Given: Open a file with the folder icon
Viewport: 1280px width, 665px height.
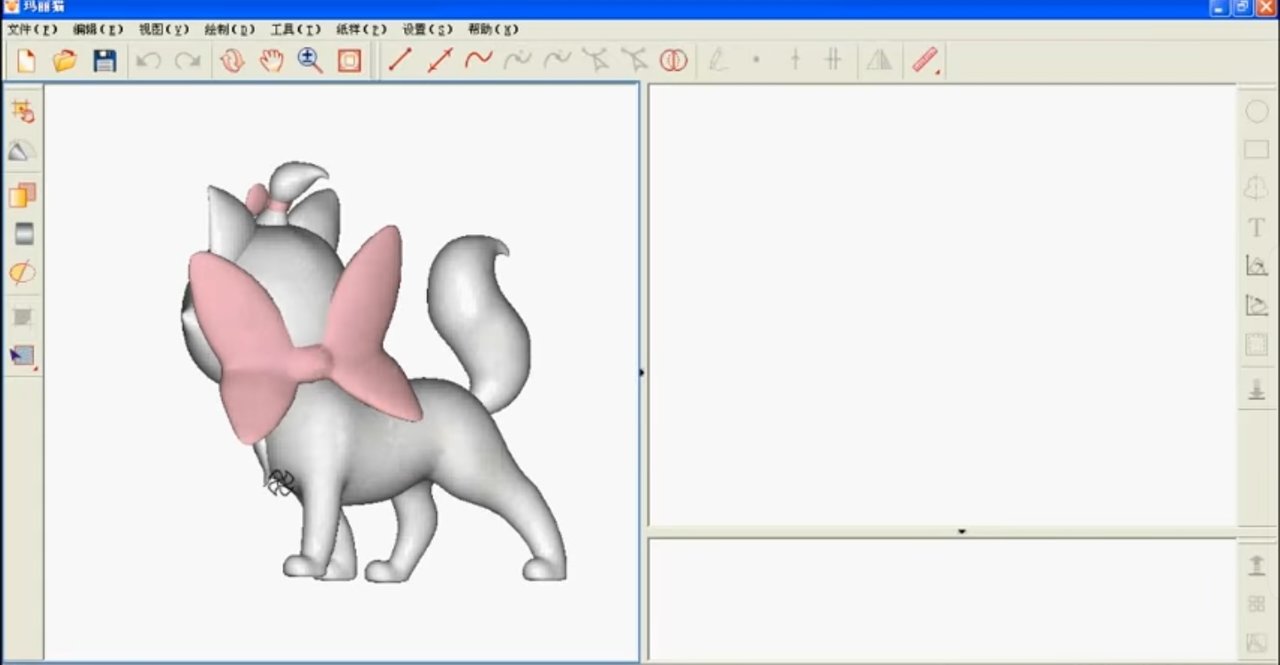Looking at the screenshot, I should tap(65, 61).
